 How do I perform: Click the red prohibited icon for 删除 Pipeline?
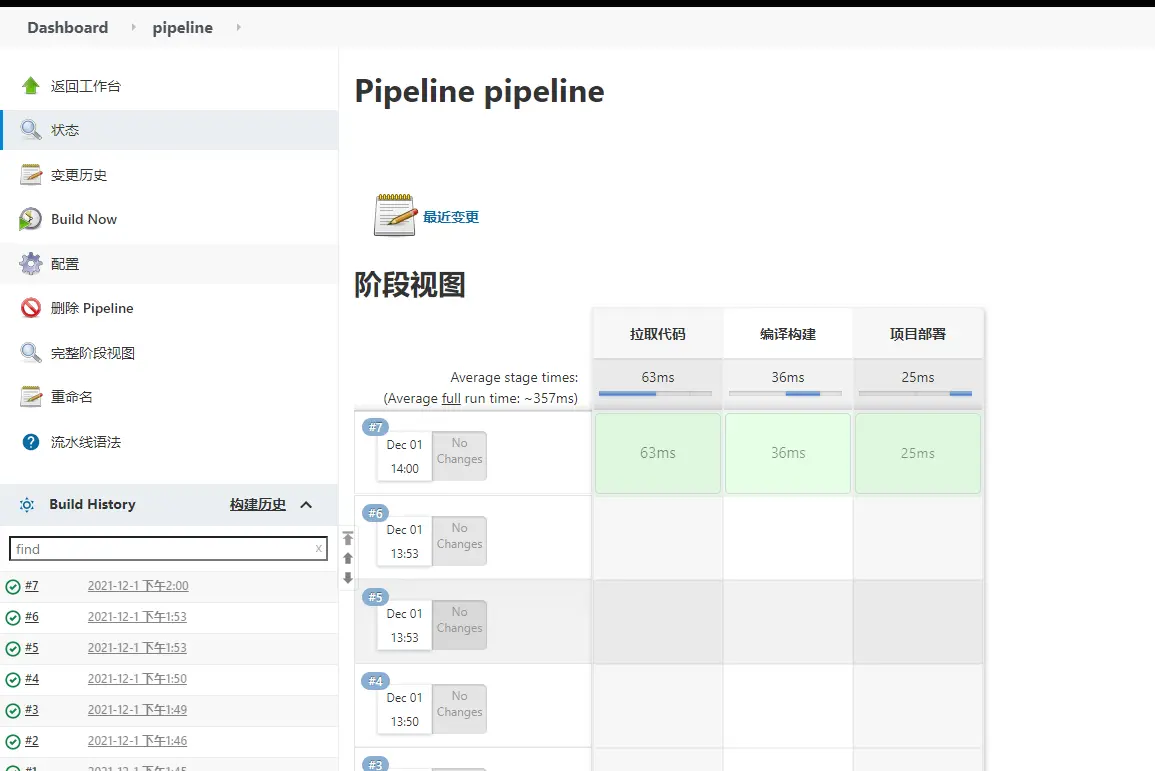[31, 308]
